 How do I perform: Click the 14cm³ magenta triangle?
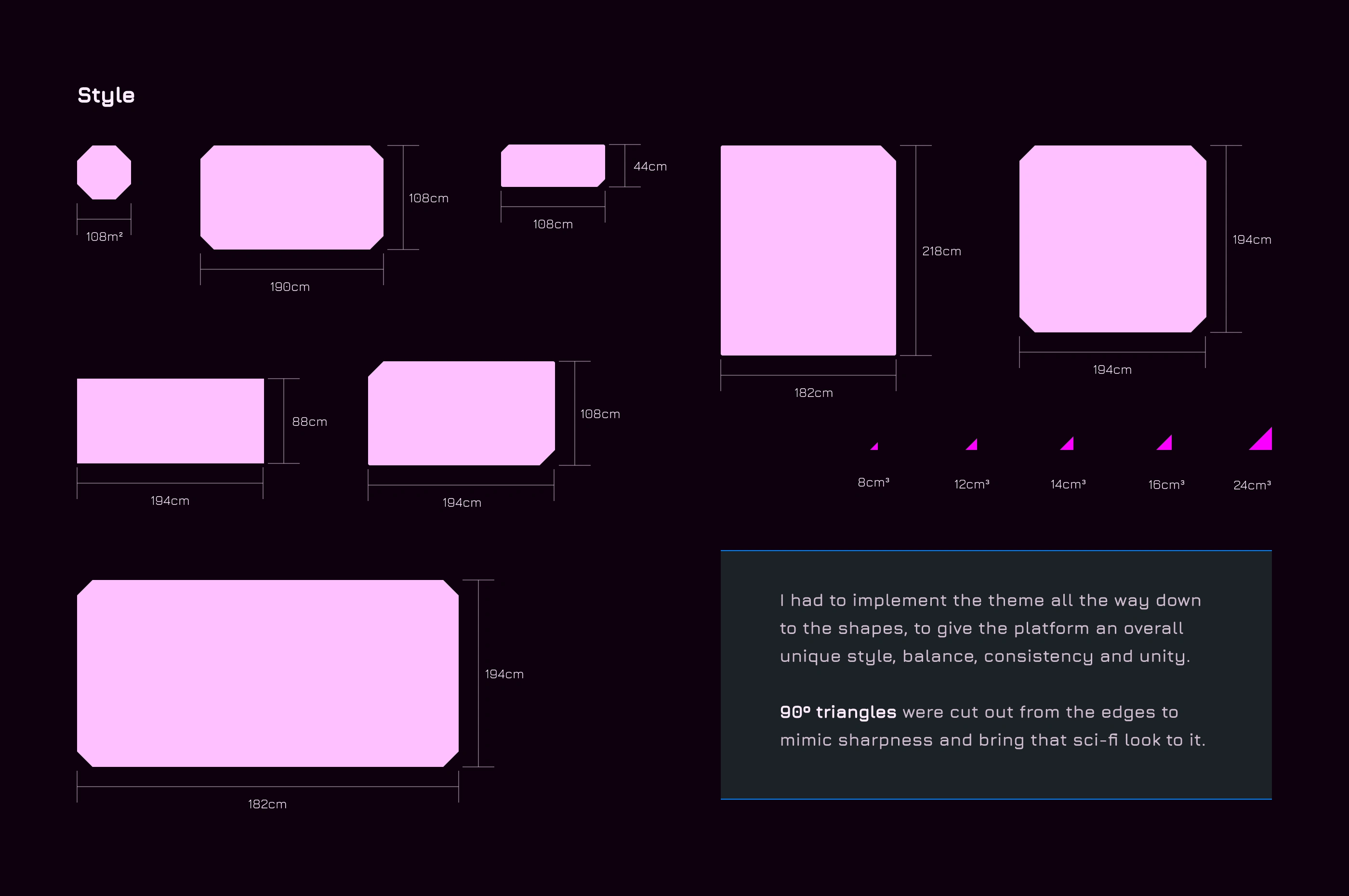[x=1069, y=445]
